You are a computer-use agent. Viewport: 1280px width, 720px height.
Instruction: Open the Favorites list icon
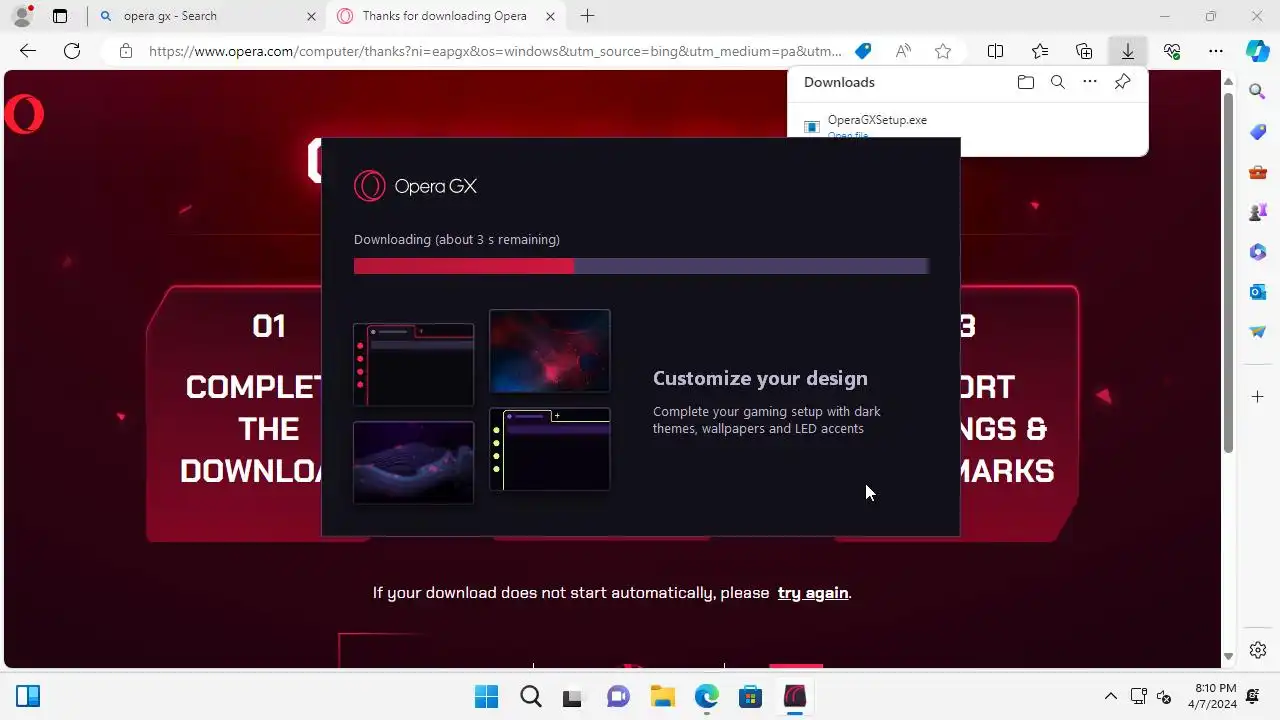point(1040,51)
